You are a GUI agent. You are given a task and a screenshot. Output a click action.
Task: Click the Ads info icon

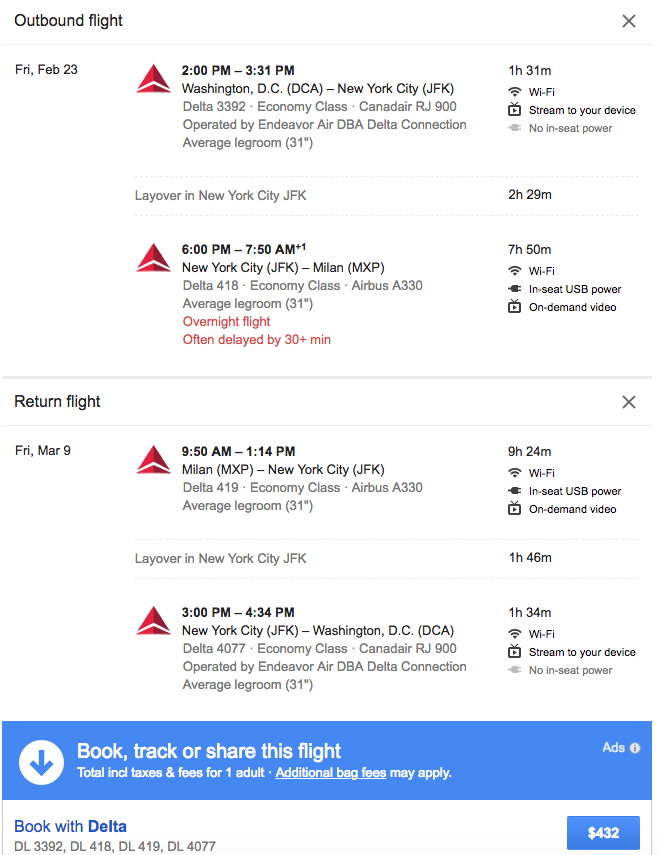click(635, 748)
